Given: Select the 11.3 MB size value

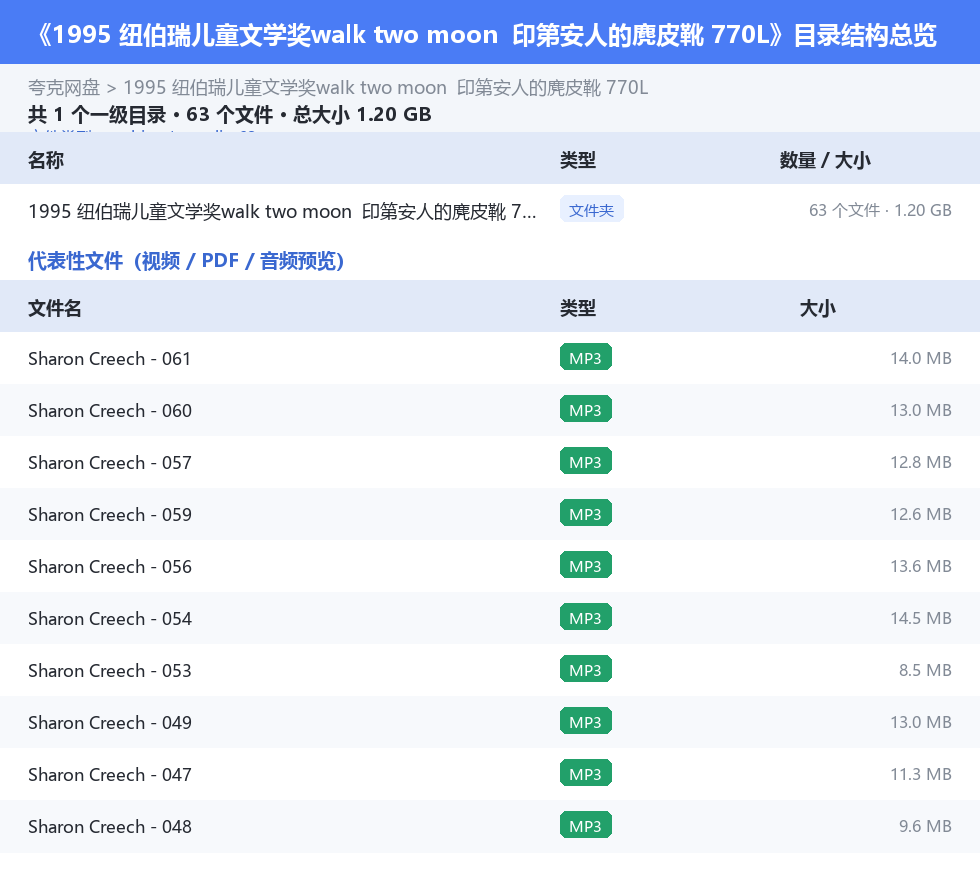Looking at the screenshot, I should pos(921,773).
